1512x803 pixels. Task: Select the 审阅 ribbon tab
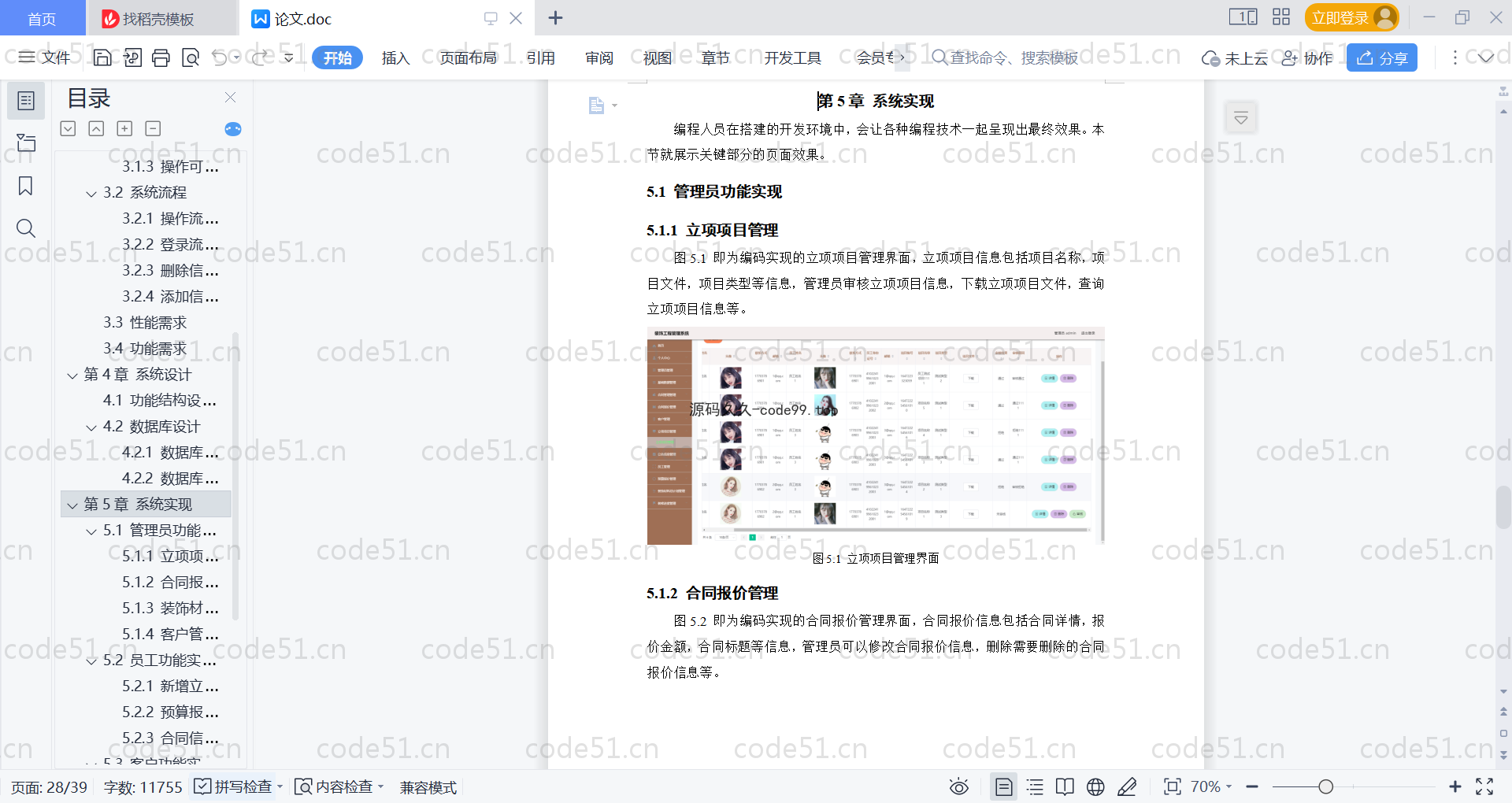tap(599, 57)
